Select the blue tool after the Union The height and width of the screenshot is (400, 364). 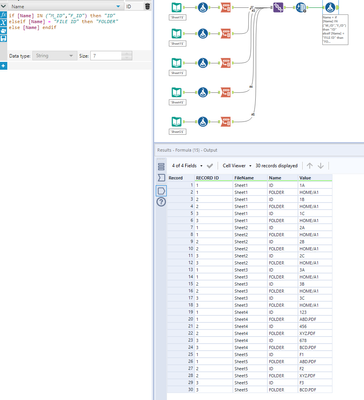[301, 7]
